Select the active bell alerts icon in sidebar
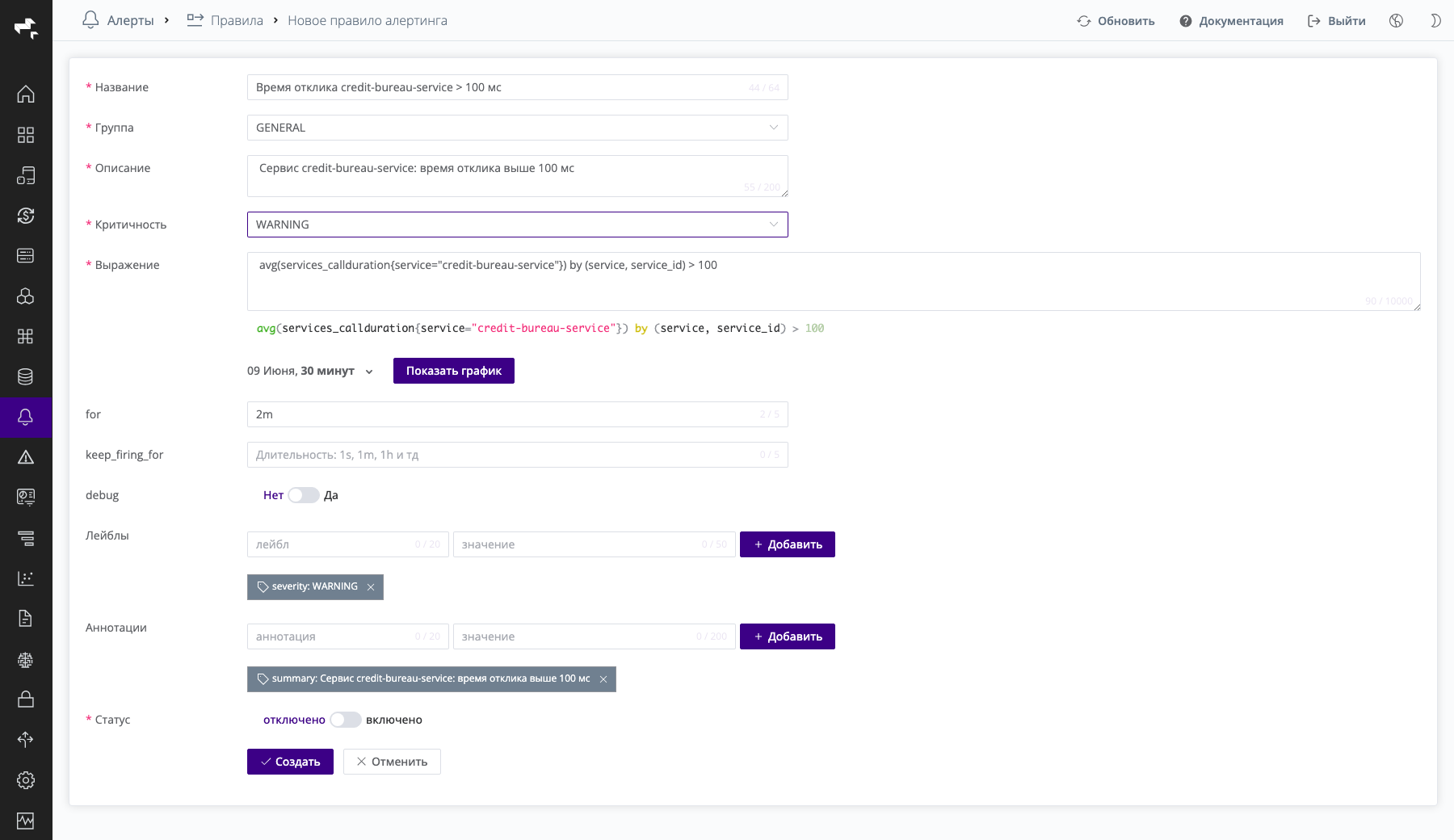The width and height of the screenshot is (1454, 840). [x=26, y=417]
